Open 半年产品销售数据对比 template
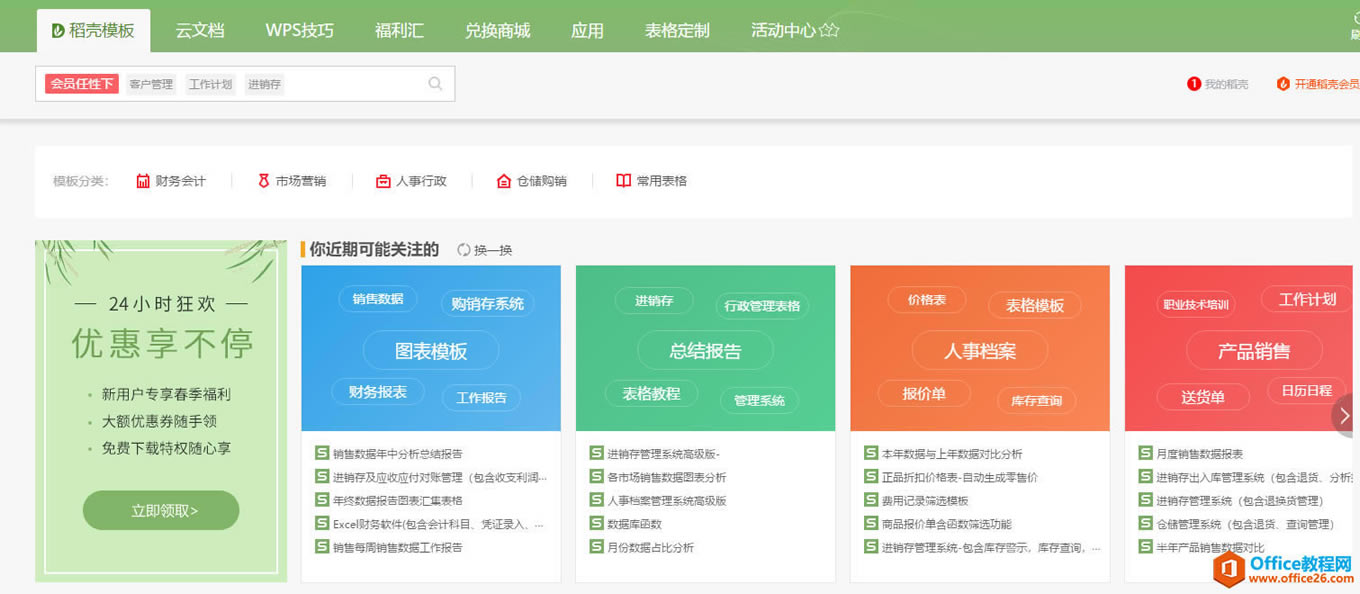Image resolution: width=1360 pixels, height=594 pixels. [x=1210, y=547]
